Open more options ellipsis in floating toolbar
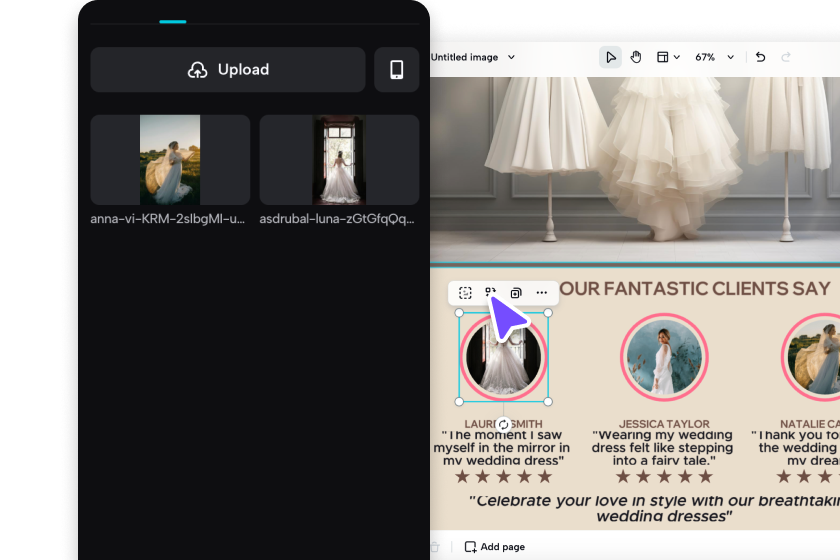Screen dimensions: 840x560 coord(542,293)
